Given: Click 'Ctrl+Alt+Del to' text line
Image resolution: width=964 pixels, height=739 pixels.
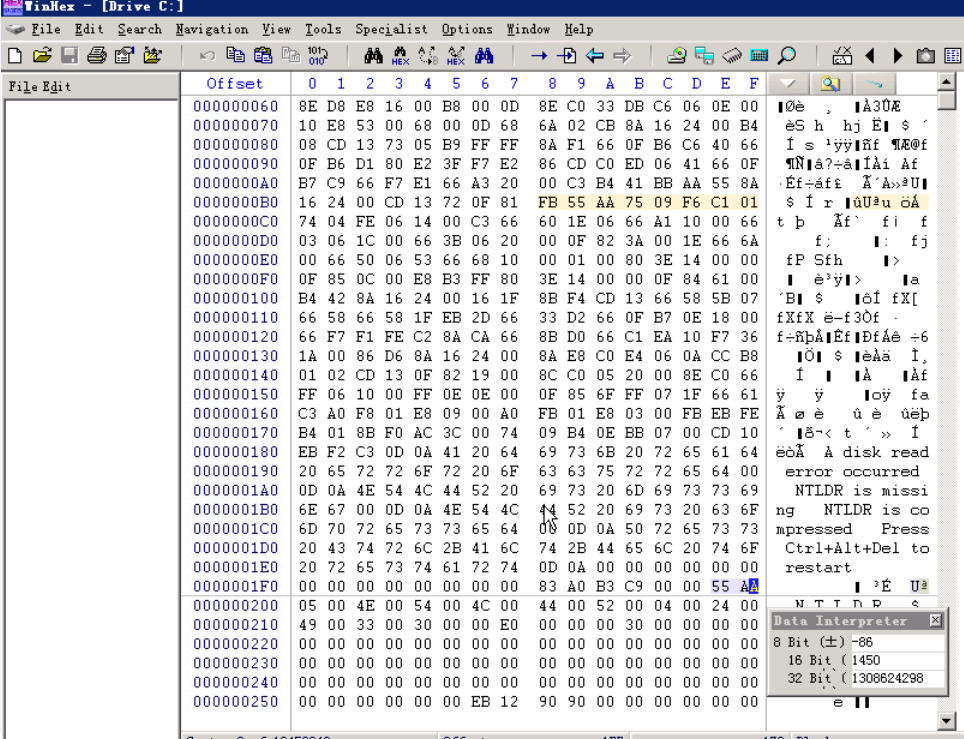Looking at the screenshot, I should tap(857, 548).
